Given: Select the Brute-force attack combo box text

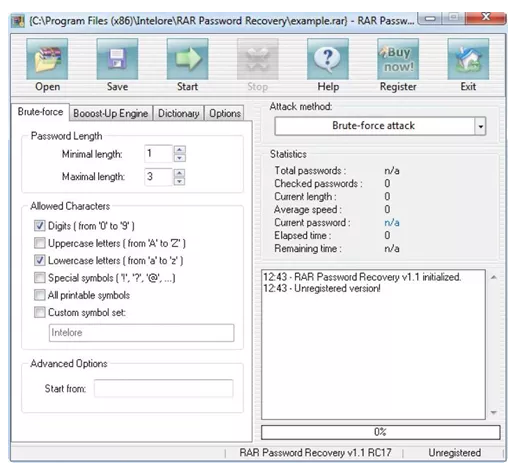Looking at the screenshot, I should click(373, 126).
